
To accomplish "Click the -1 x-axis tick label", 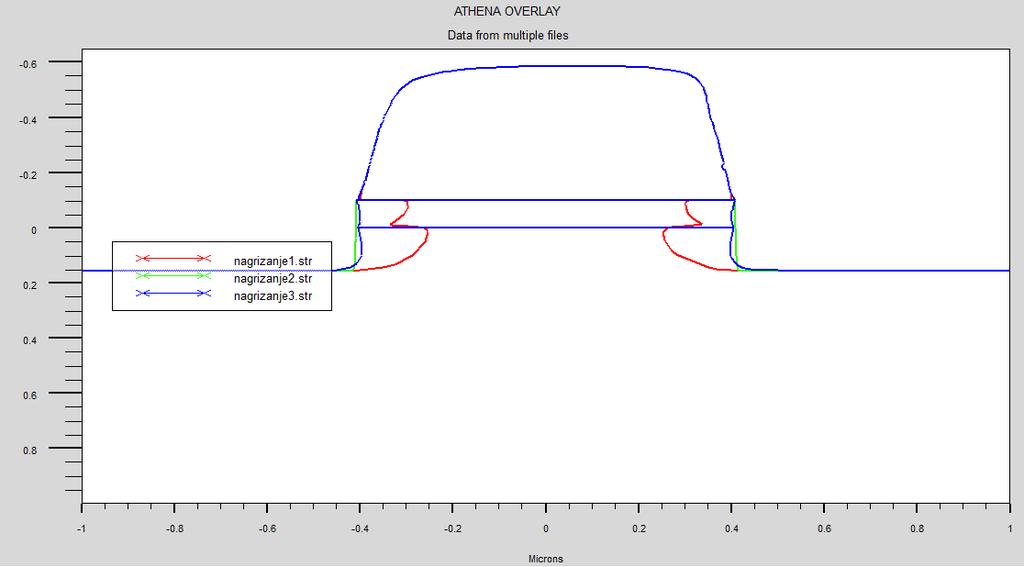I will 82,529.
